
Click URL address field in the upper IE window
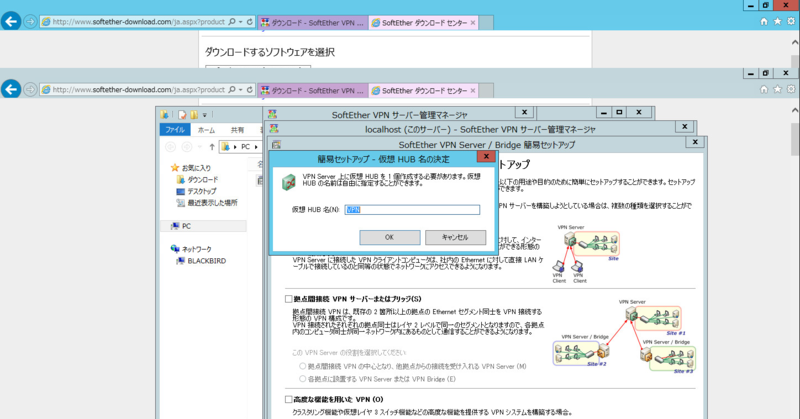139,22
